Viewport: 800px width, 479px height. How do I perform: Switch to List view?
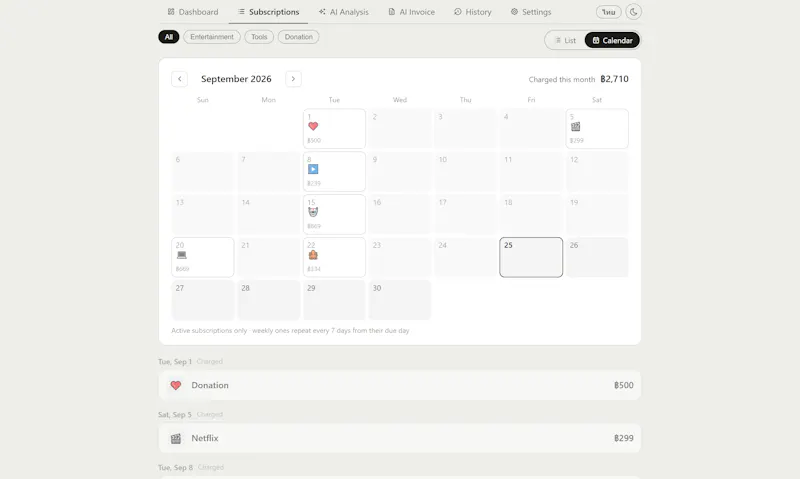coord(565,40)
